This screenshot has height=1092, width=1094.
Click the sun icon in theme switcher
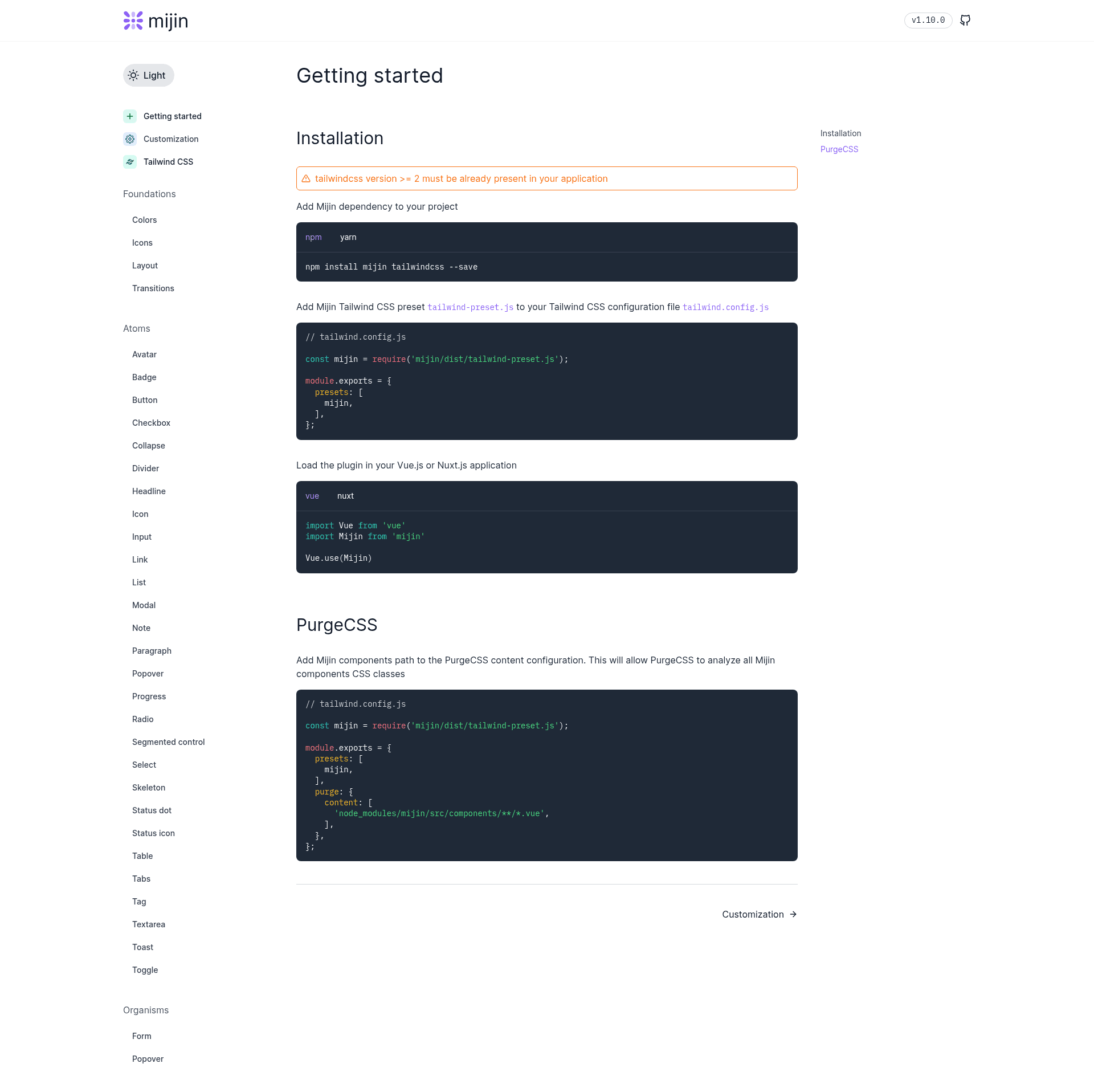133,75
